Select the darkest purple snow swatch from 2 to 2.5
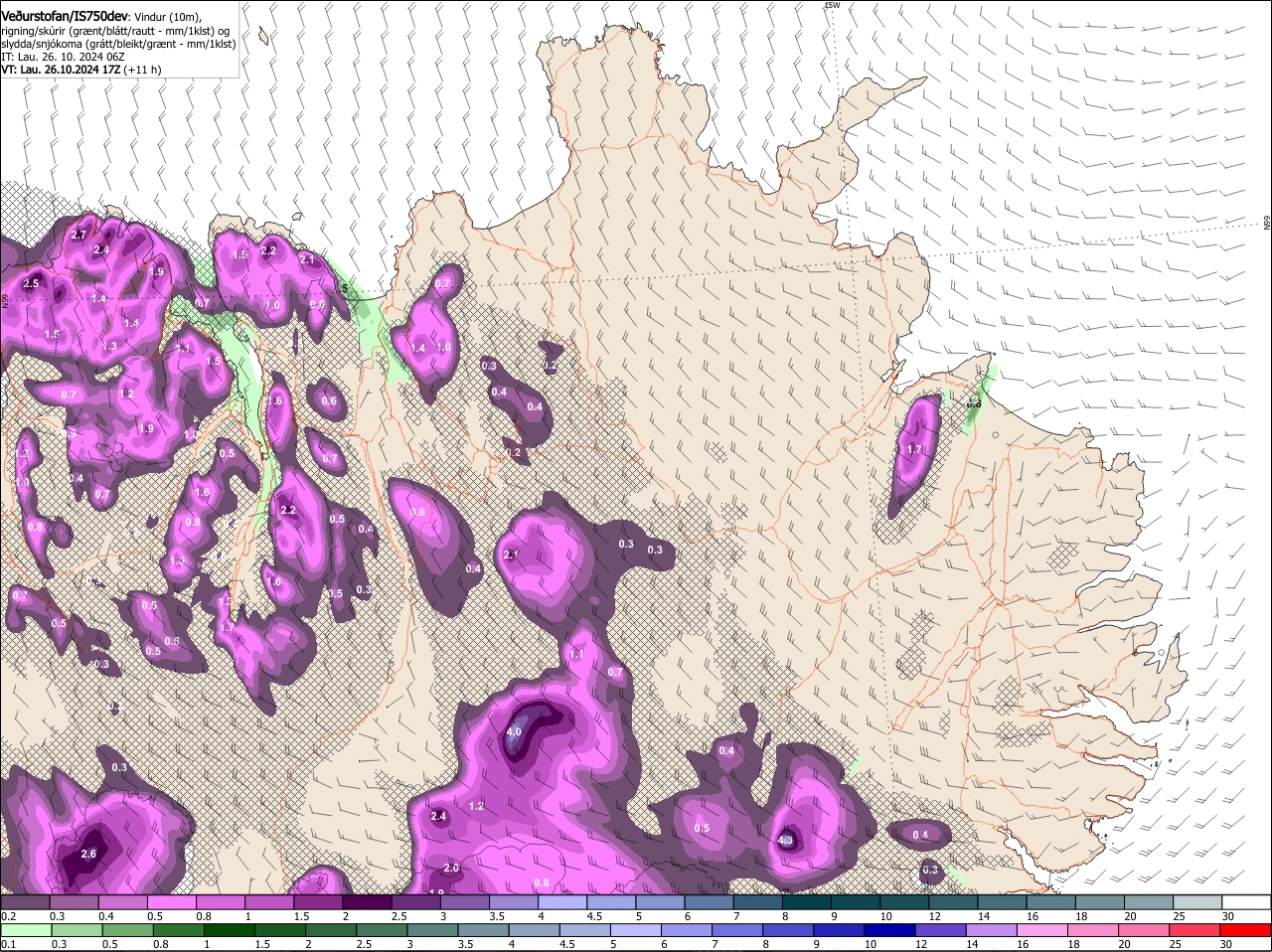 (x=367, y=901)
